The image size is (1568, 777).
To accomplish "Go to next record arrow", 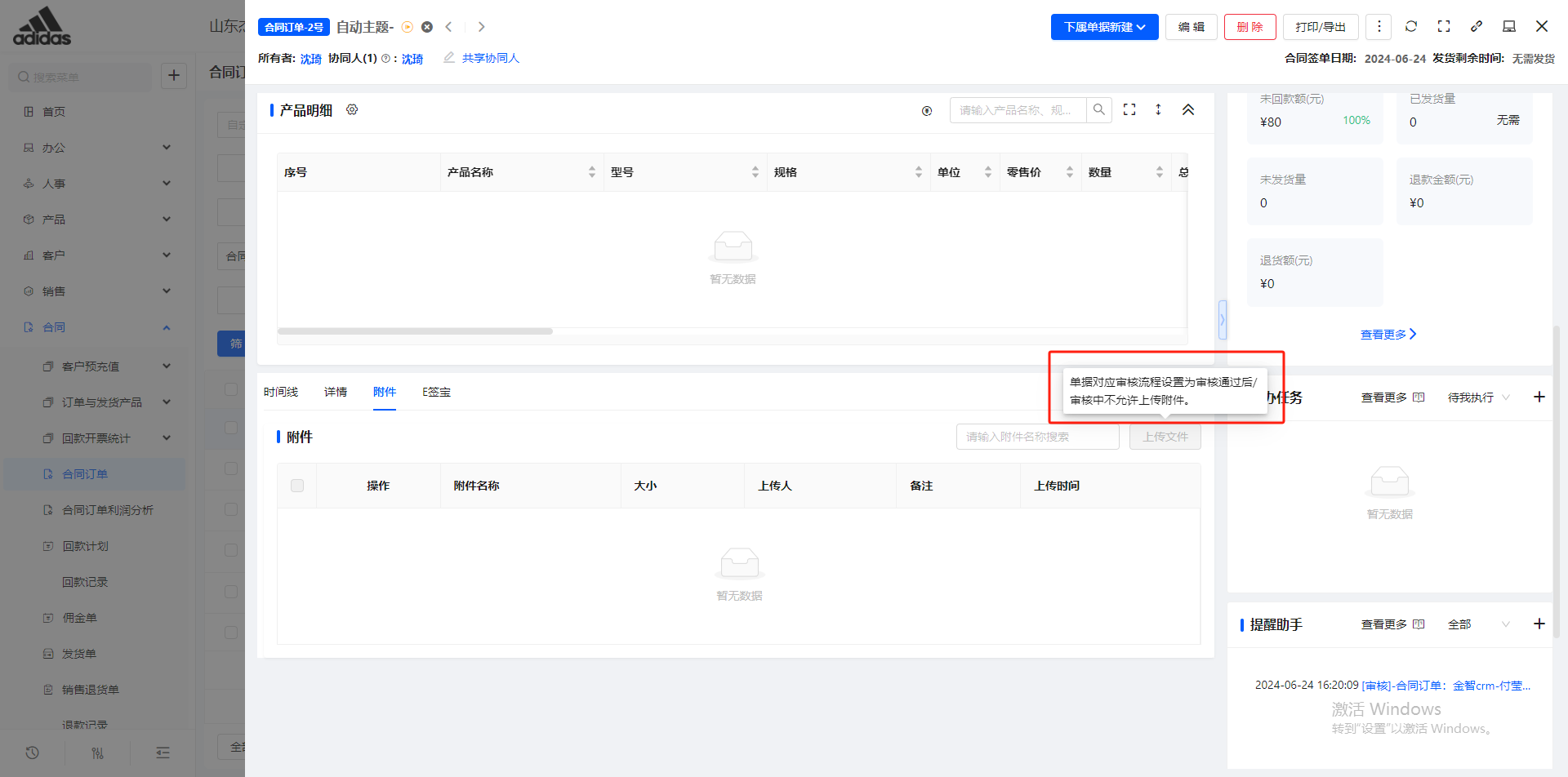I will (482, 27).
